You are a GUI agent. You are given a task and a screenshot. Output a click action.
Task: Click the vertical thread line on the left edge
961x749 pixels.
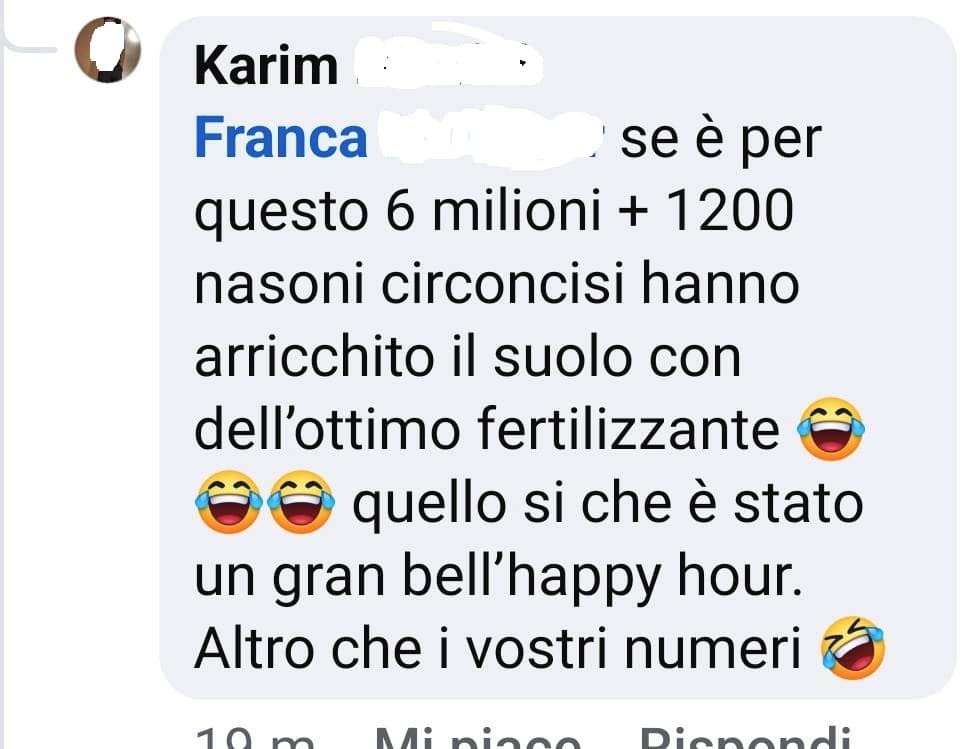[x=2, y=392]
